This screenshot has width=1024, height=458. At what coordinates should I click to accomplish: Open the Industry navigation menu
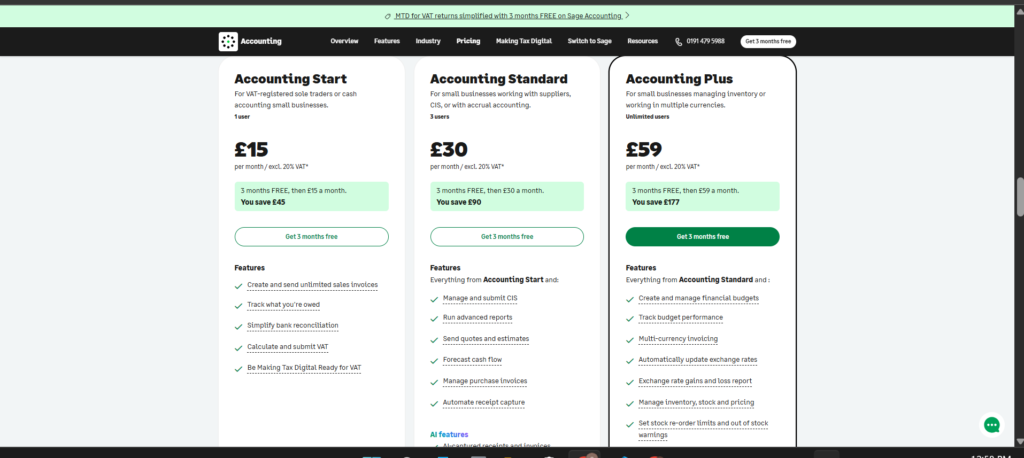pos(428,41)
